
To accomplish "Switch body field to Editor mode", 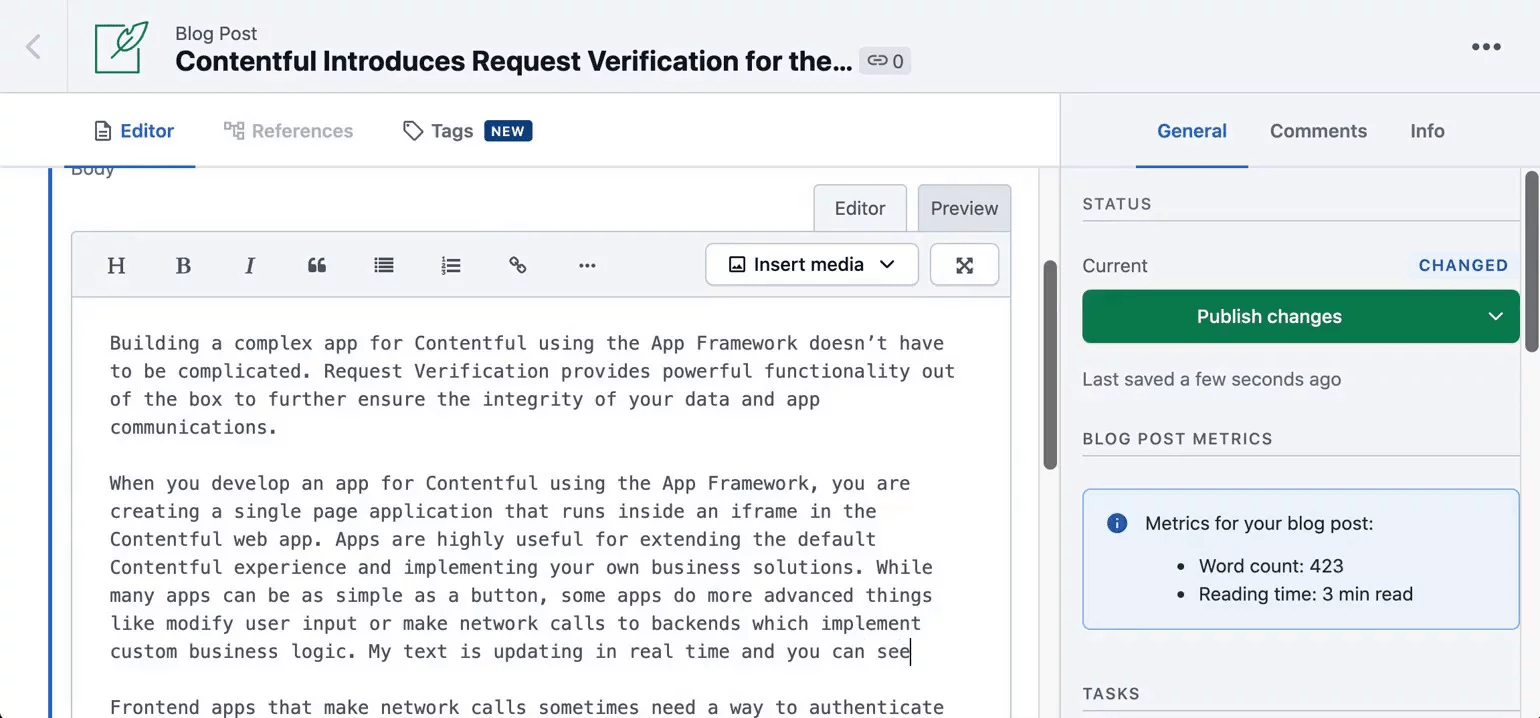I will [860, 208].
